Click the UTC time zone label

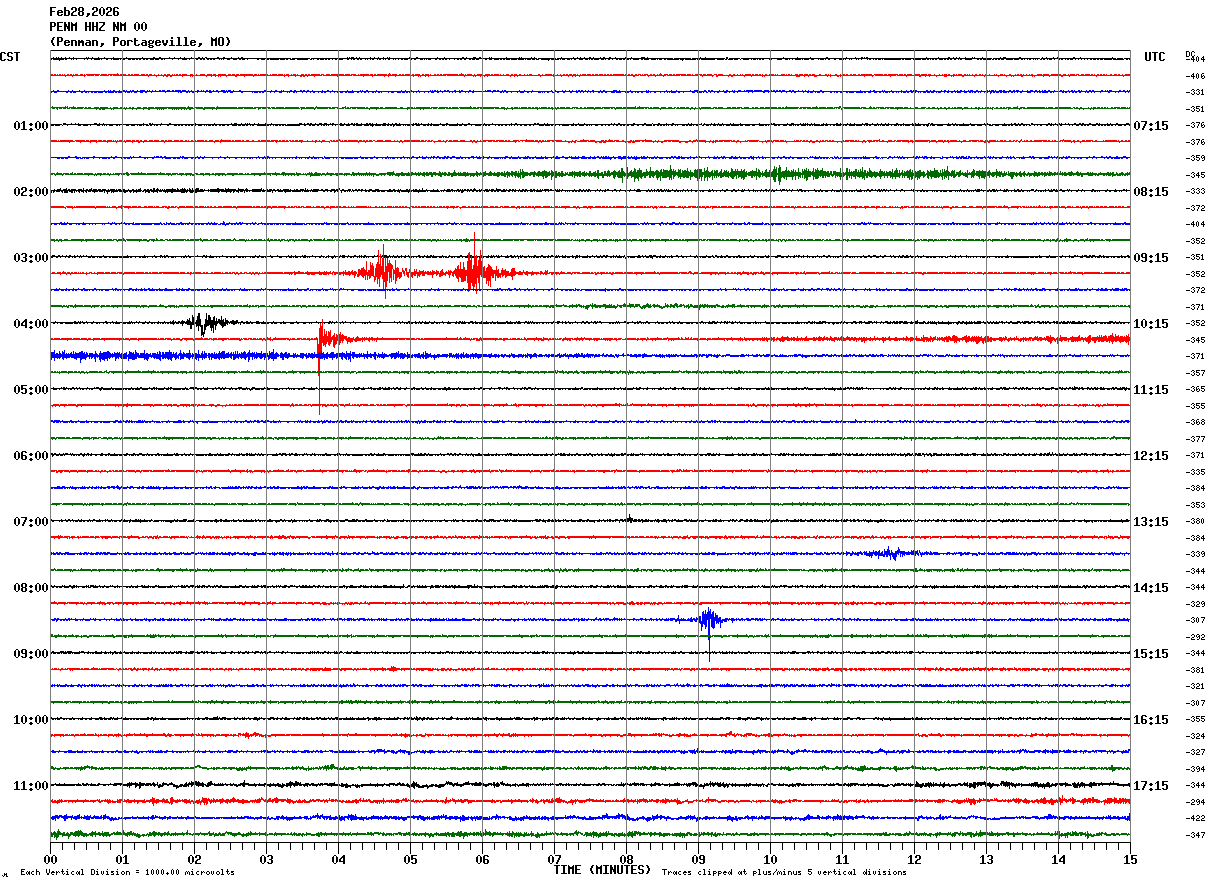coord(1155,58)
